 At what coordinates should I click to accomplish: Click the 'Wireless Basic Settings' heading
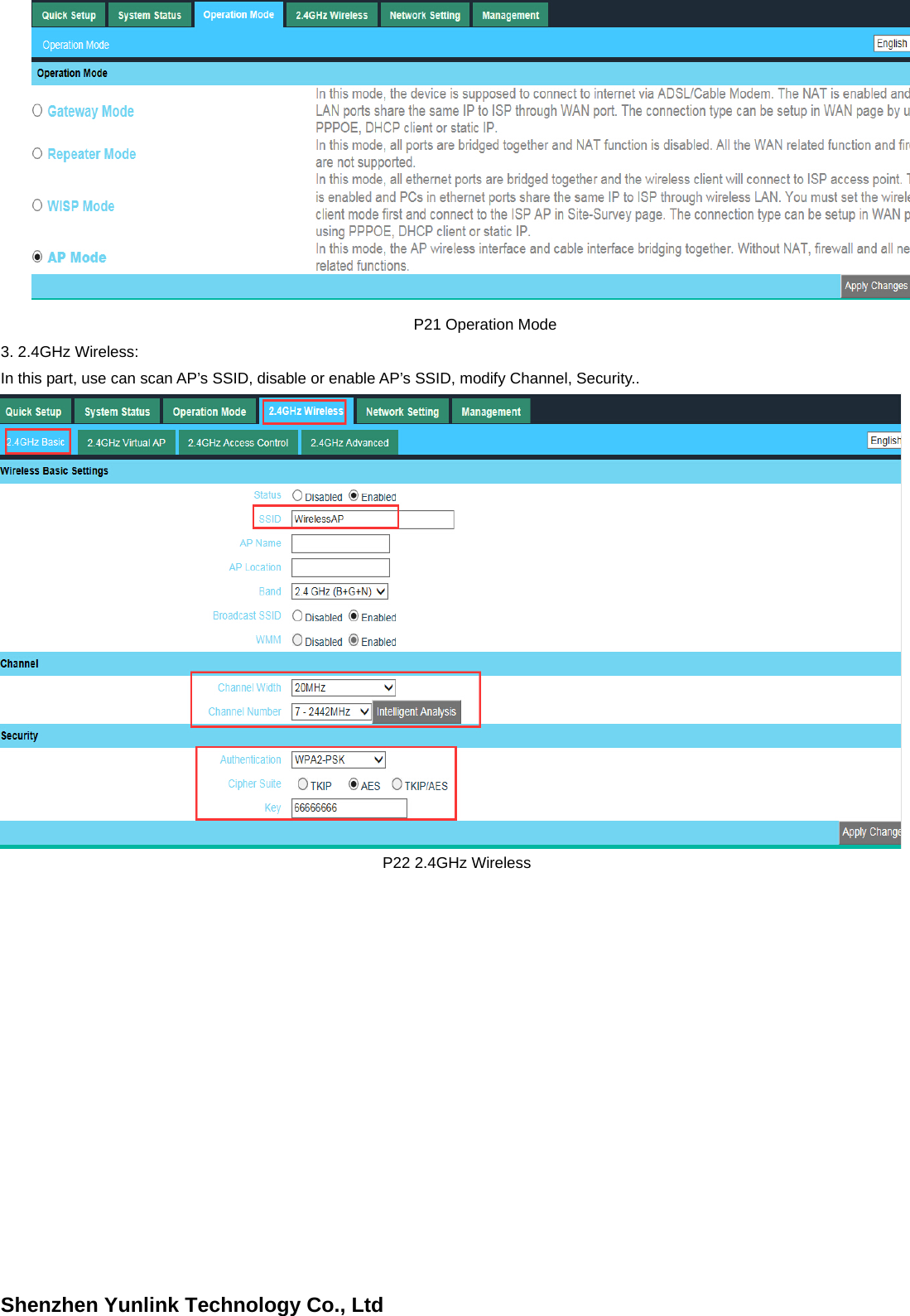54,470
